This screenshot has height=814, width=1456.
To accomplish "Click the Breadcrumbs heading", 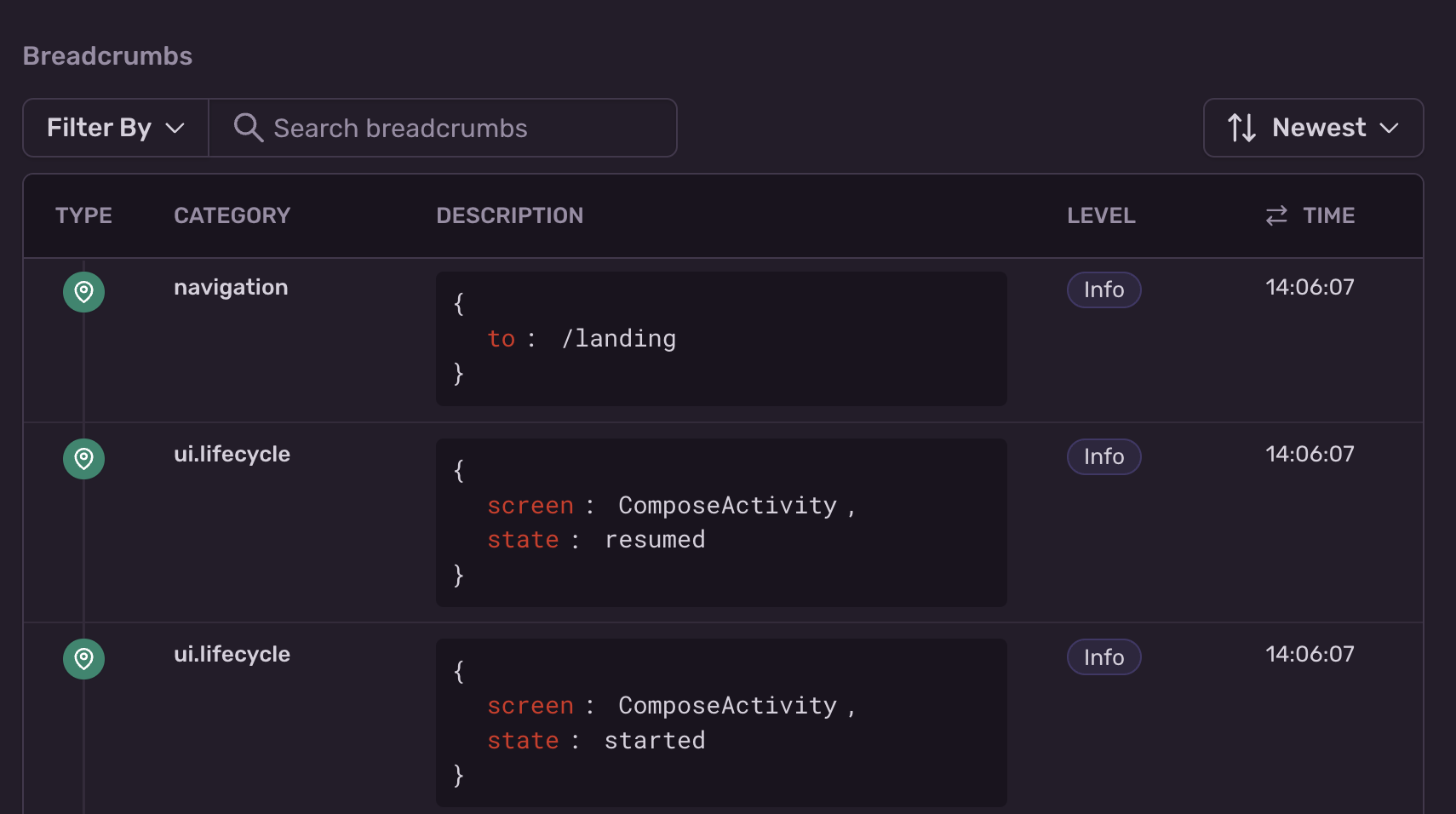I will tap(107, 54).
